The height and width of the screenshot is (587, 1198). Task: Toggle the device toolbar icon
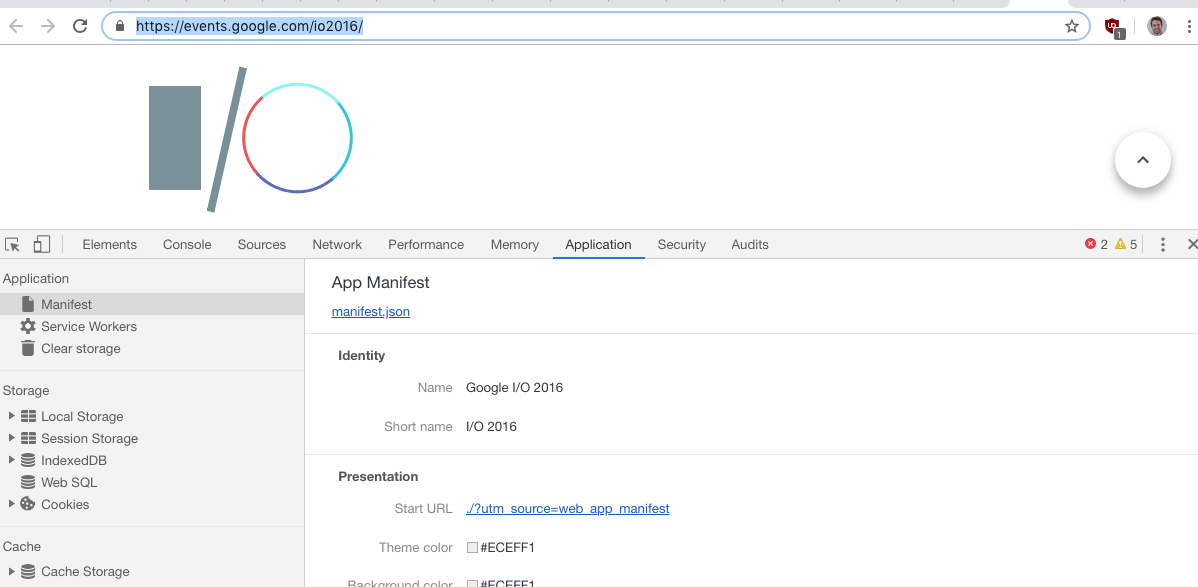pos(41,245)
